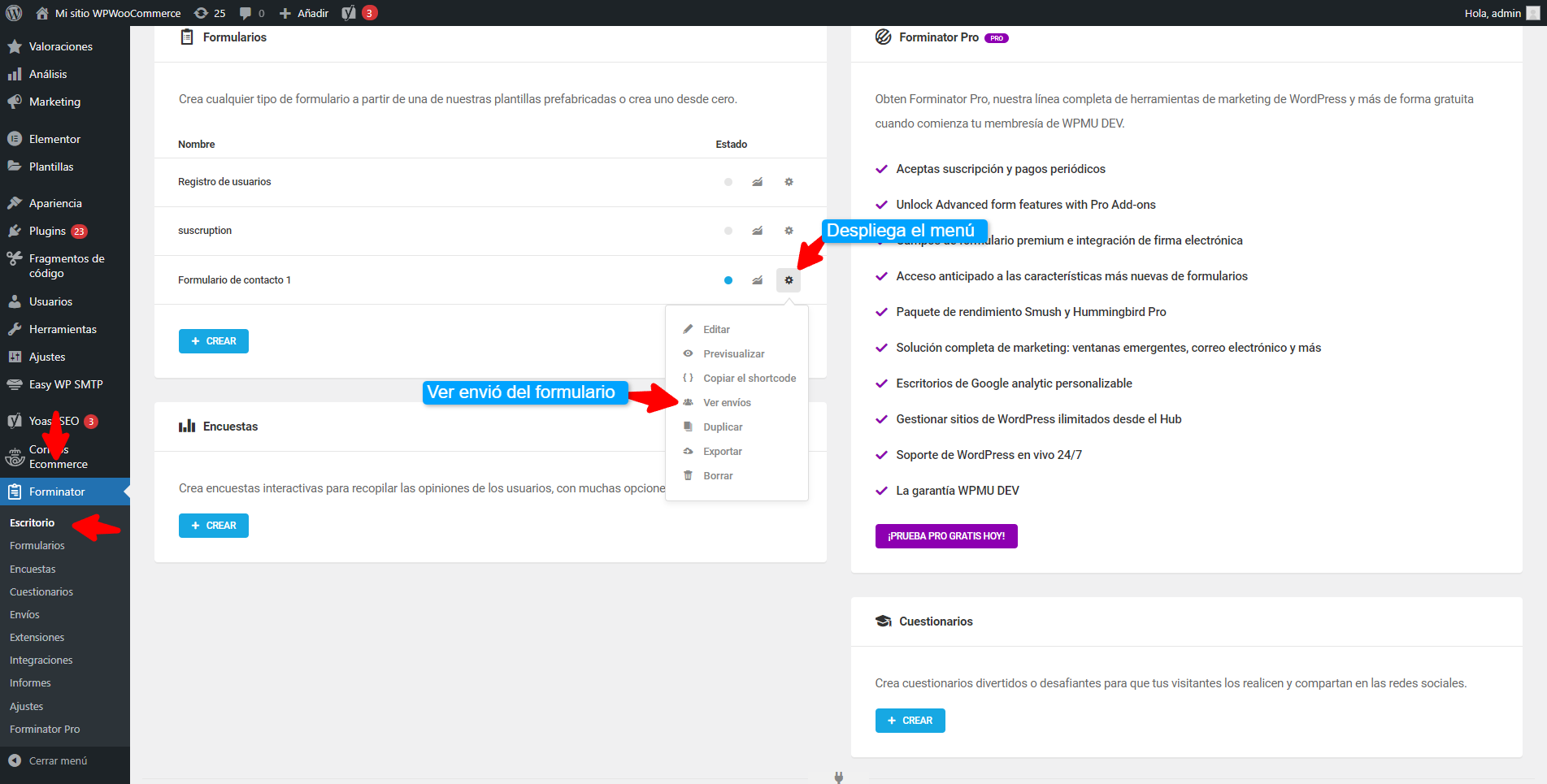
Task: Open Forminator Escritorio submenu
Action: point(33,523)
